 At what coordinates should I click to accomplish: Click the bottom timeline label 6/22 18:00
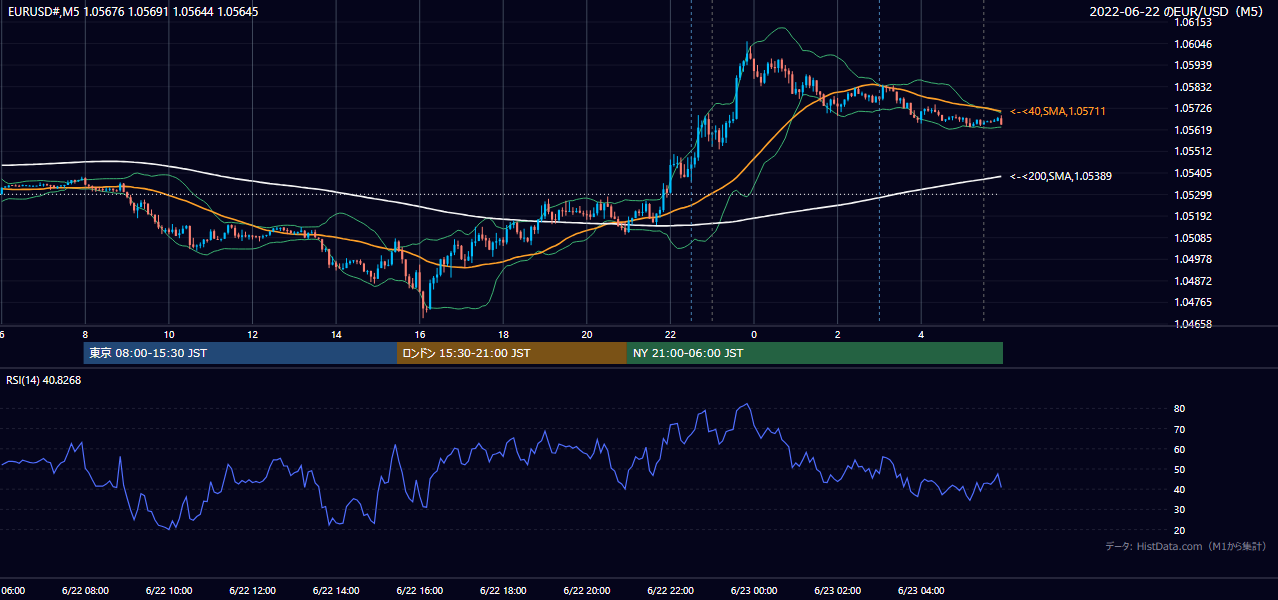pyautogui.click(x=503, y=590)
